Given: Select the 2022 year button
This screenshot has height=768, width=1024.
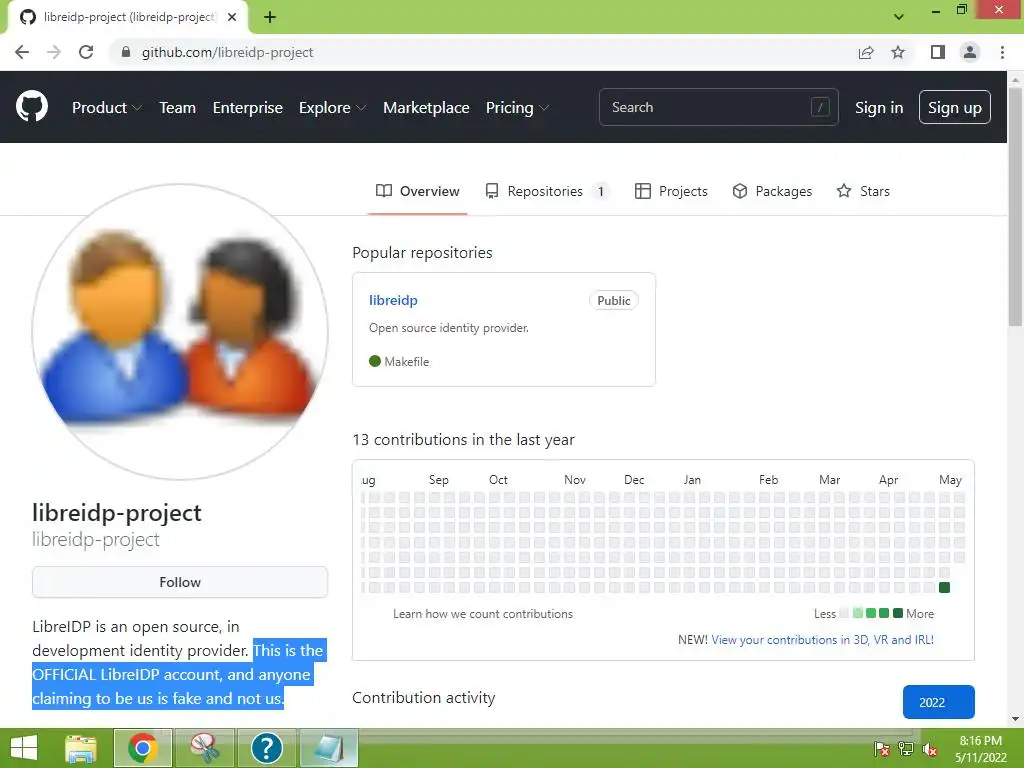Looking at the screenshot, I should click(938, 702).
